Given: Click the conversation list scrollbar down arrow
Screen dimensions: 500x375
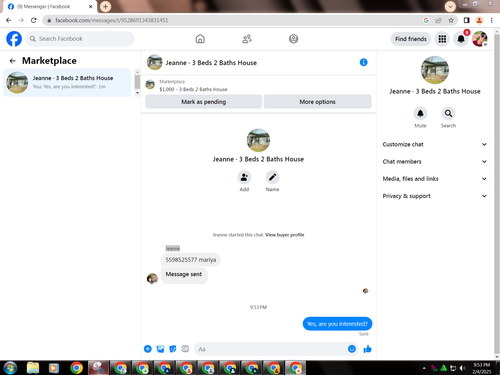Looking at the screenshot, I should (x=137, y=93).
